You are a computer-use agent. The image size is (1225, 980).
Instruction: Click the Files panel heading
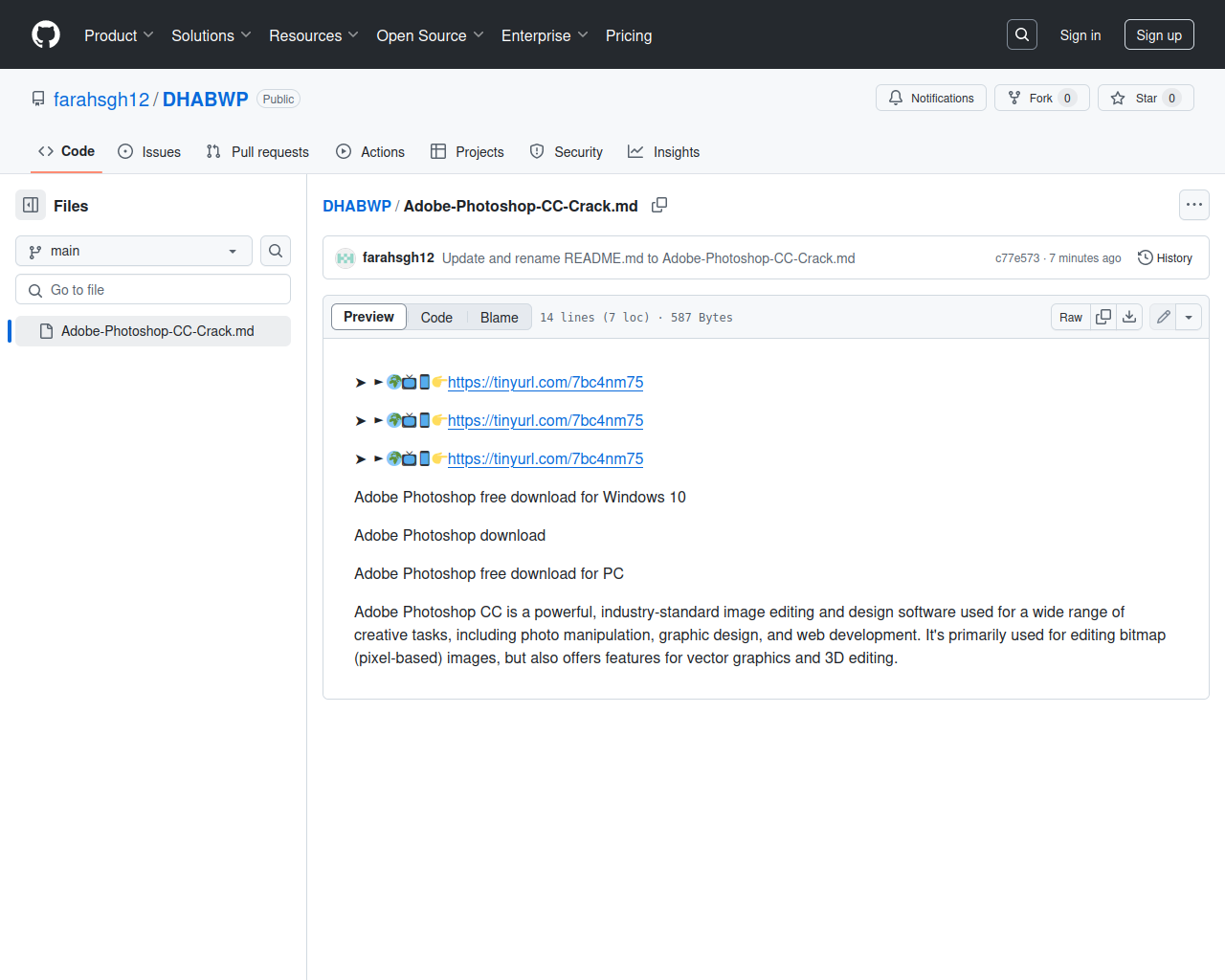point(71,206)
